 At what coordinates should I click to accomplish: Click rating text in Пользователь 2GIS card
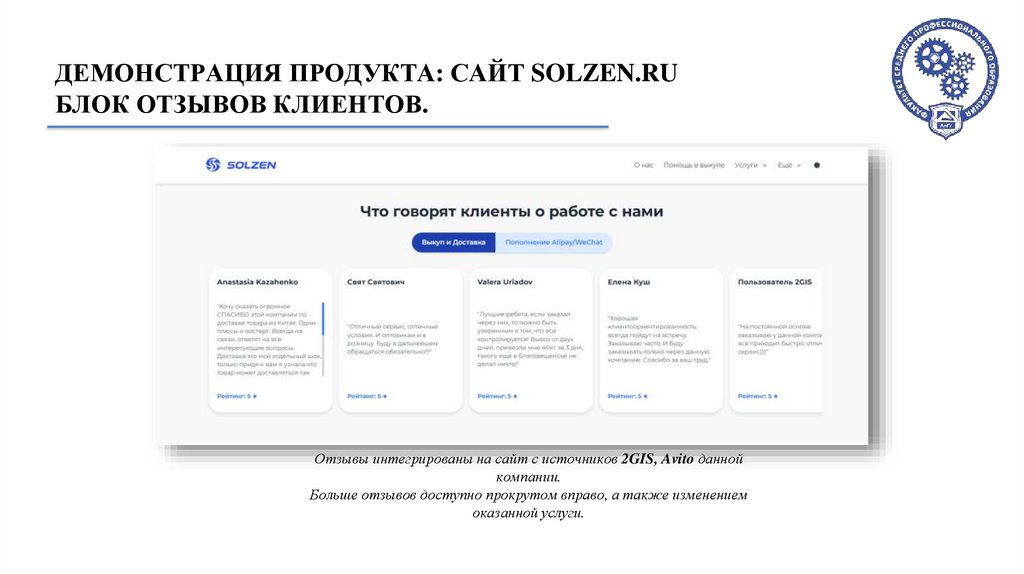click(758, 396)
